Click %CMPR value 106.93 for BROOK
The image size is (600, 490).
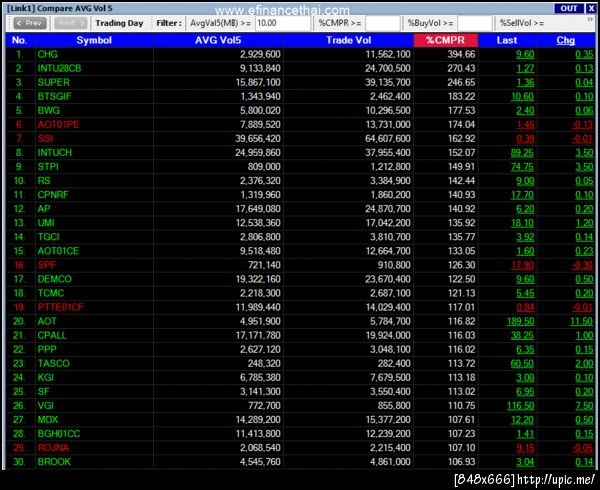(461, 462)
